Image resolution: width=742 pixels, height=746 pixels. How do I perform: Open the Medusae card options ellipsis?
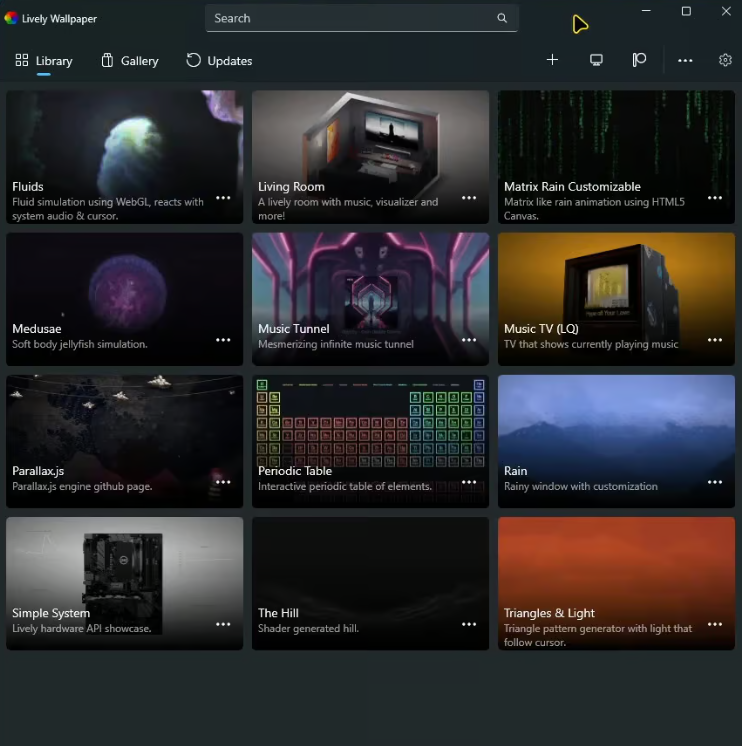point(223,340)
